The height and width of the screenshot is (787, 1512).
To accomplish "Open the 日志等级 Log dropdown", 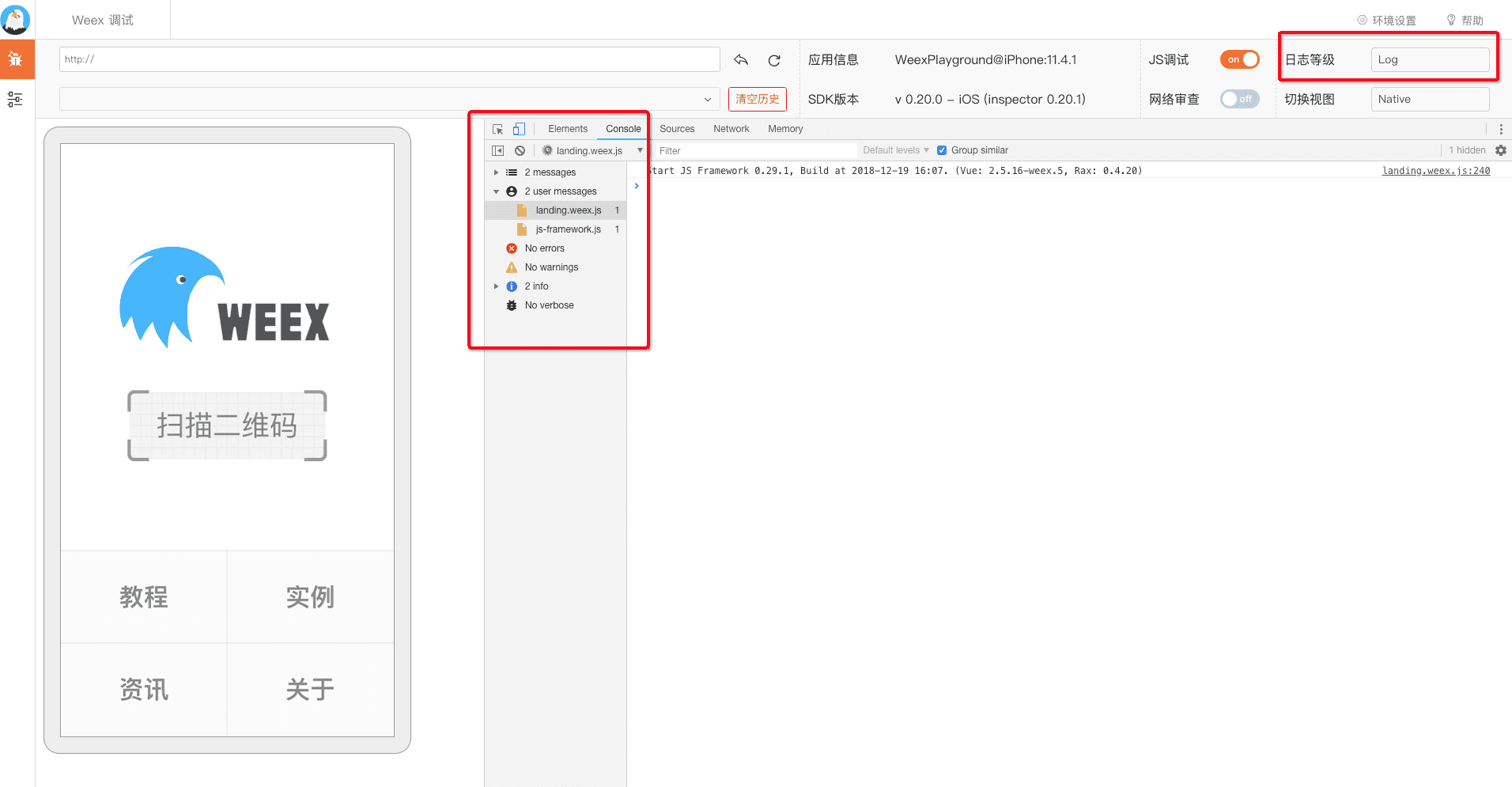I will 1430,59.
